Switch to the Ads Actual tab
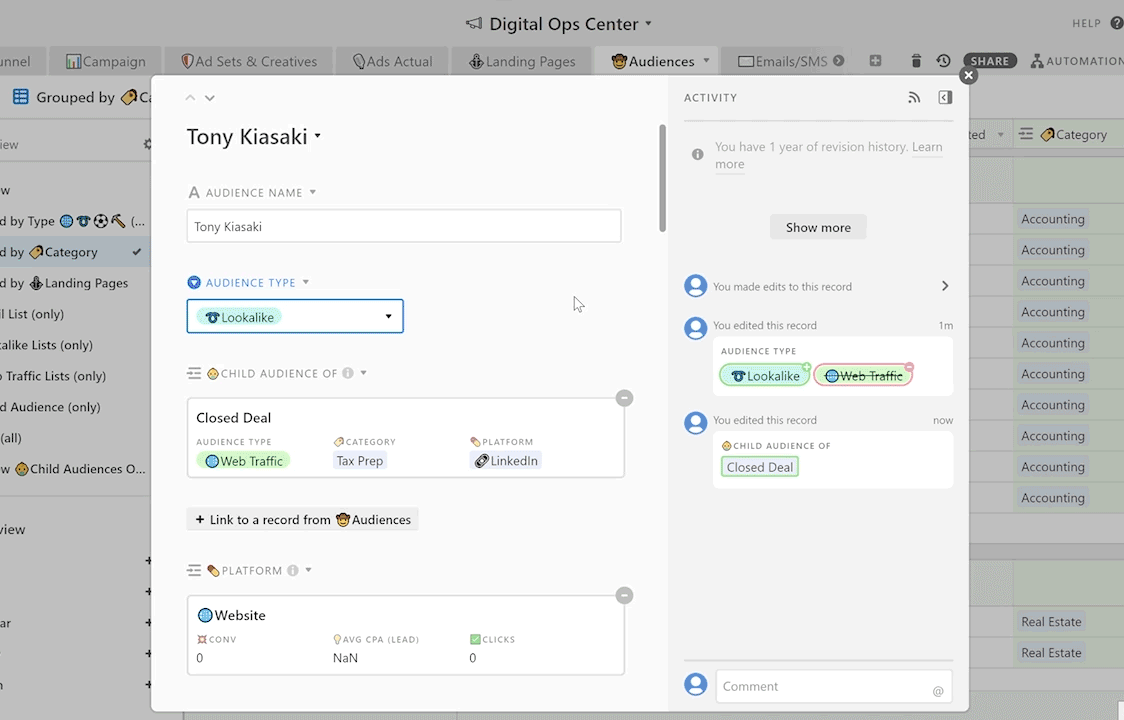 pos(392,61)
